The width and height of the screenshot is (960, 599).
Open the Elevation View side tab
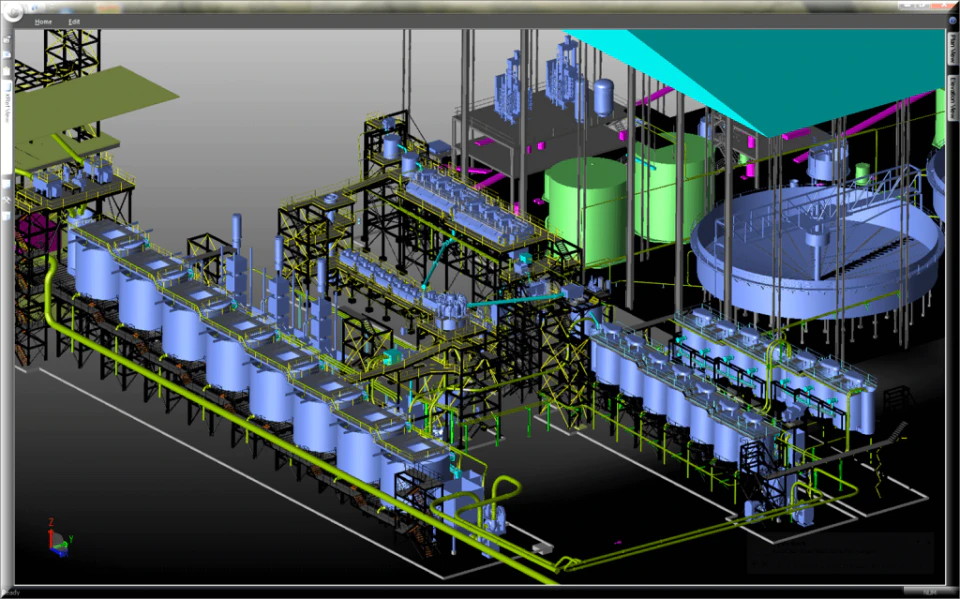[953, 98]
